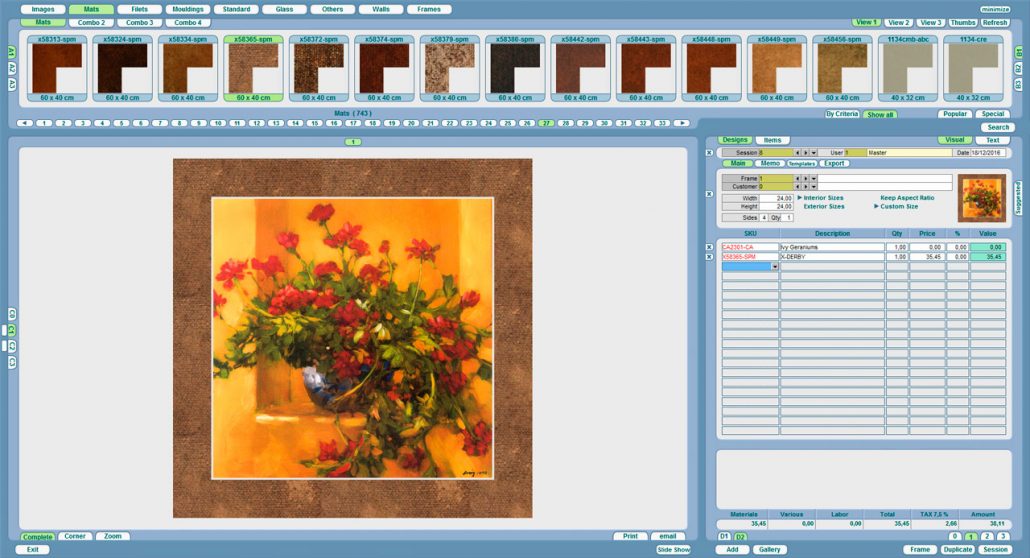Select mat swatch x58442-spm
The height and width of the screenshot is (558, 1030).
tap(580, 68)
